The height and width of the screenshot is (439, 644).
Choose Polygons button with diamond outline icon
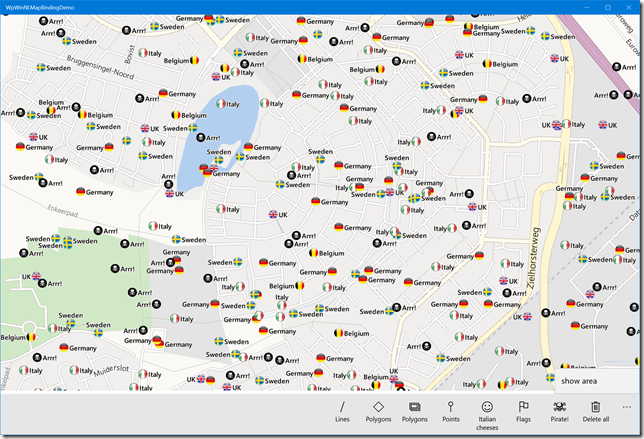coord(378,412)
